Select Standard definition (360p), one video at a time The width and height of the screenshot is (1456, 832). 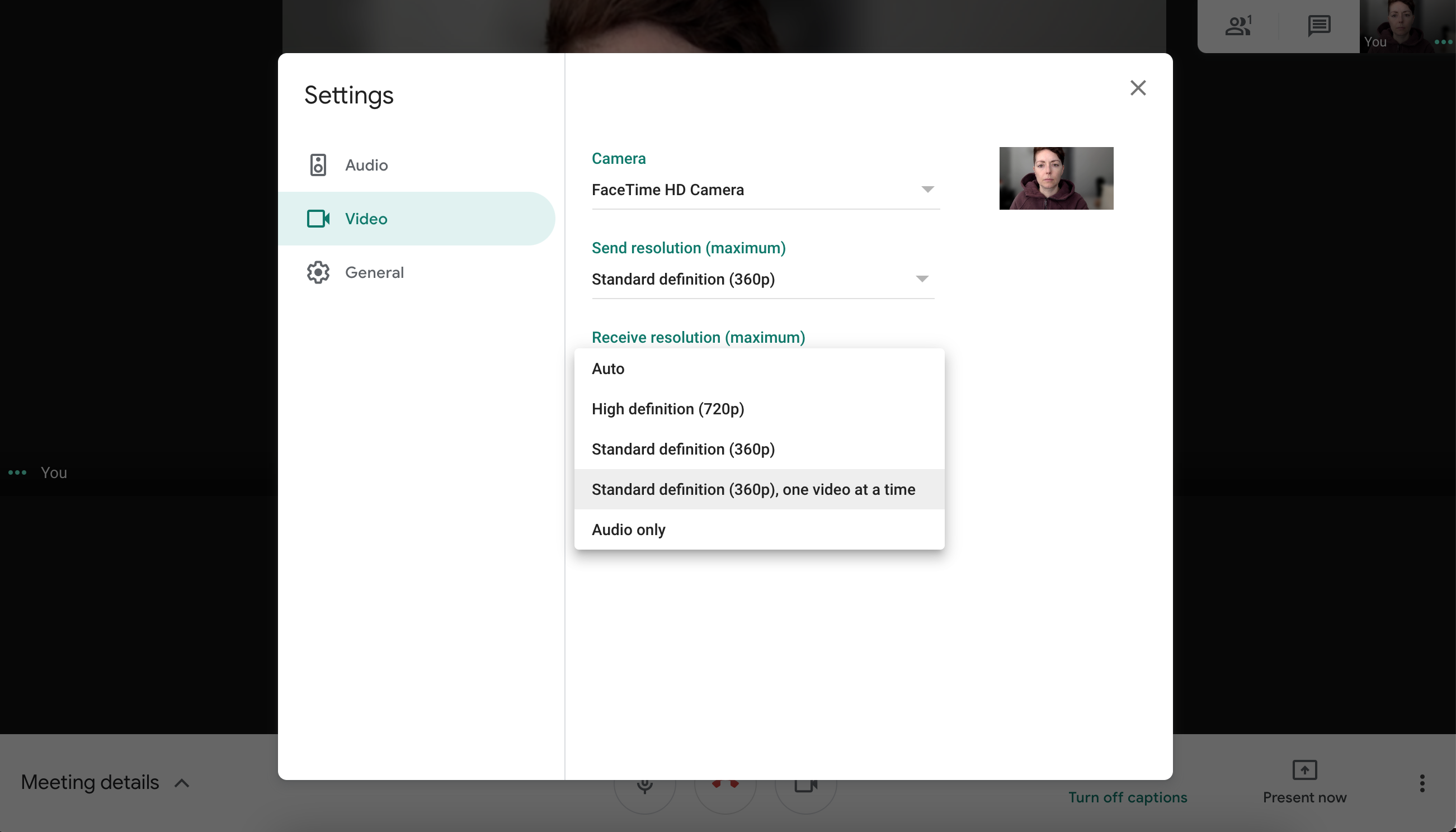point(759,490)
